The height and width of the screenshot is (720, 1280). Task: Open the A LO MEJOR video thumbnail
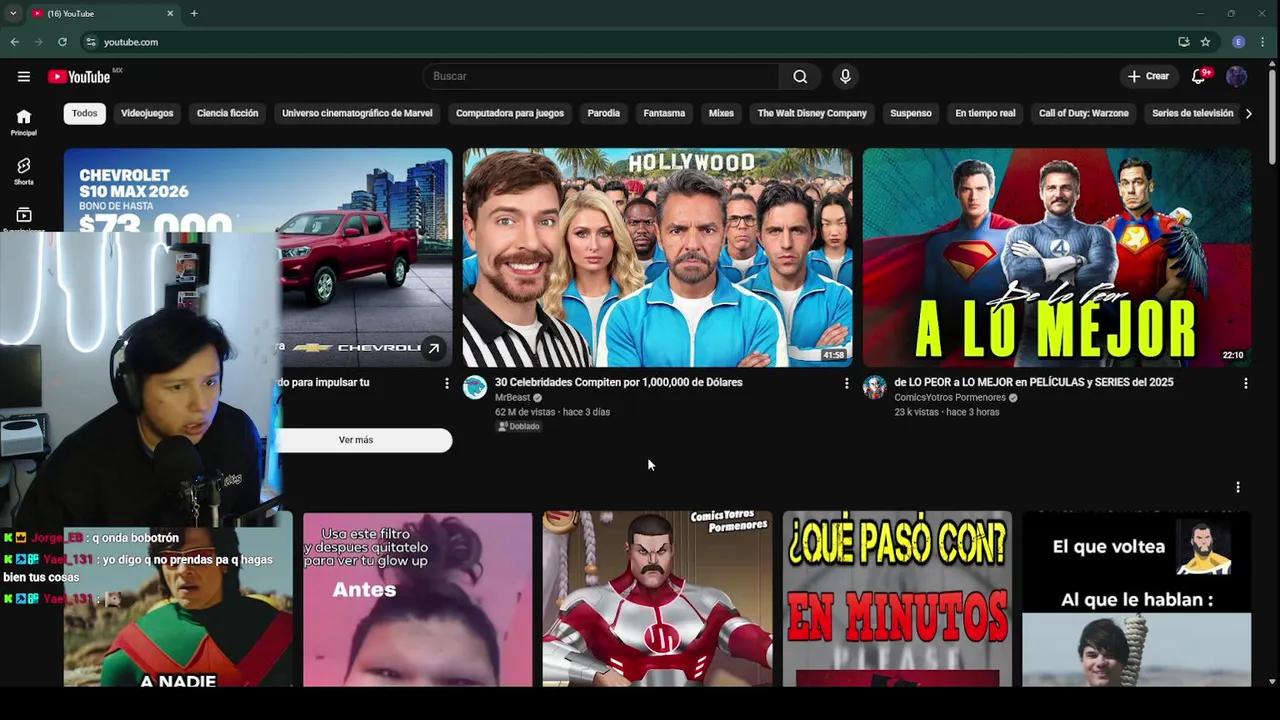point(1057,257)
